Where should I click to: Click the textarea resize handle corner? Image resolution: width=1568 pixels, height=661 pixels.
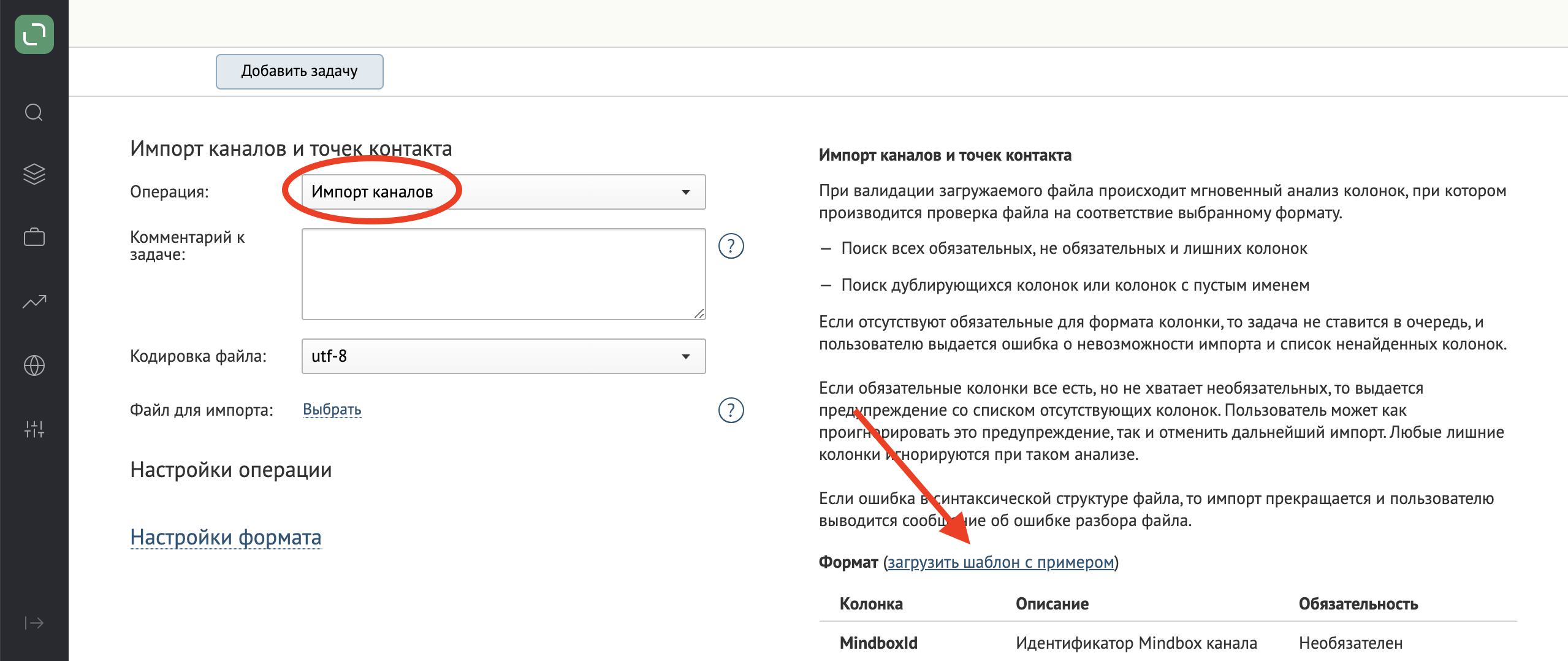[699, 313]
